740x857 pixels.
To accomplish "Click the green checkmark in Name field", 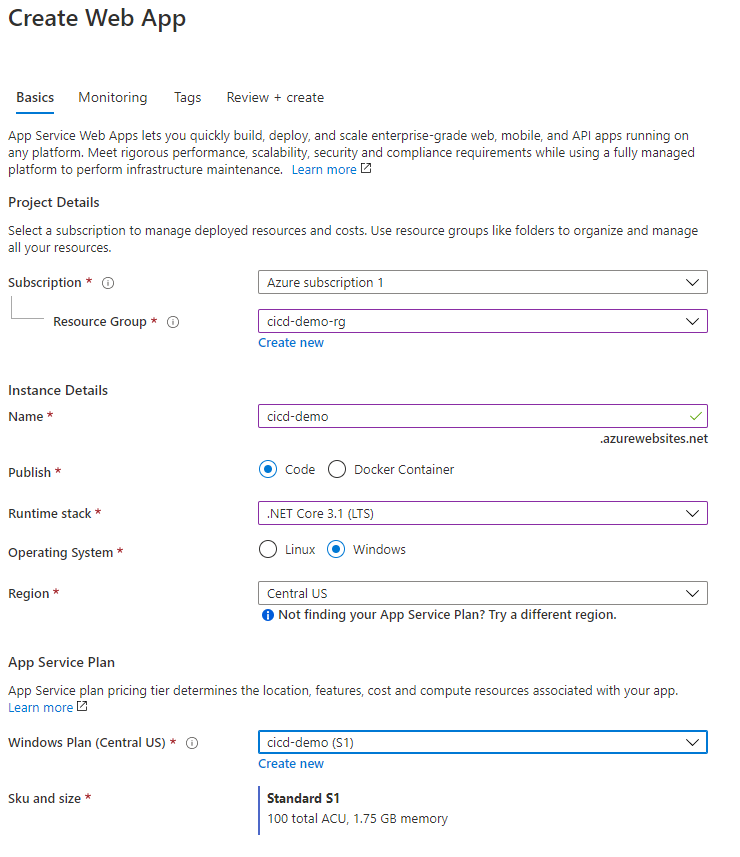I will pos(695,416).
